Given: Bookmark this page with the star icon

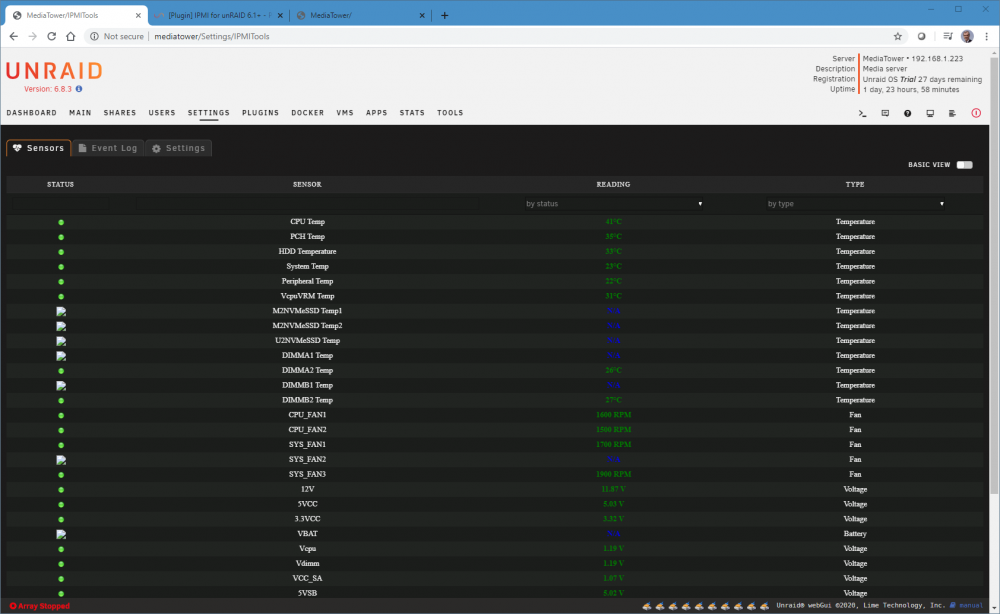Looking at the screenshot, I should pyautogui.click(x=898, y=36).
